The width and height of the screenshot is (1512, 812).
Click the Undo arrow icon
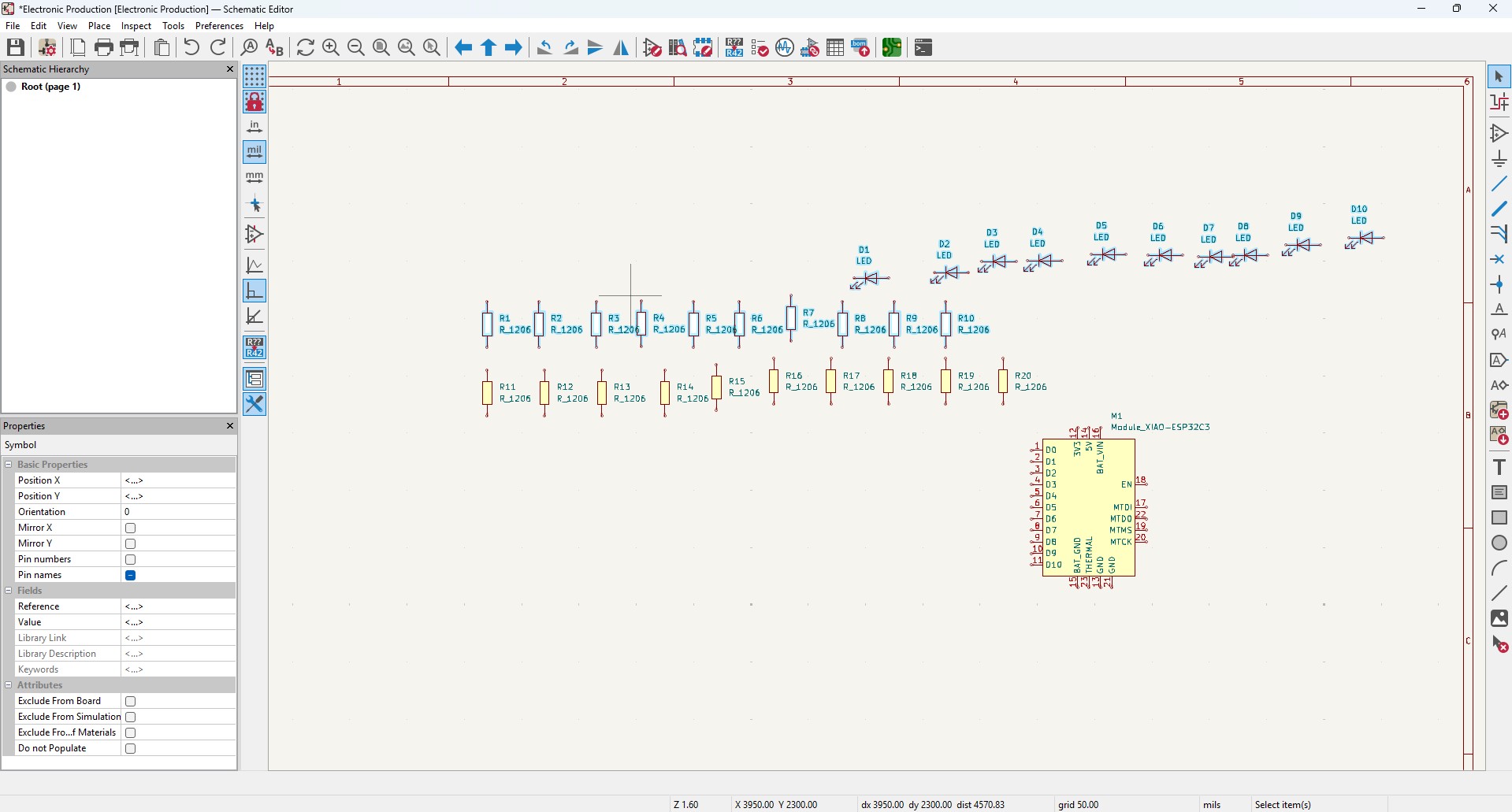(191, 47)
